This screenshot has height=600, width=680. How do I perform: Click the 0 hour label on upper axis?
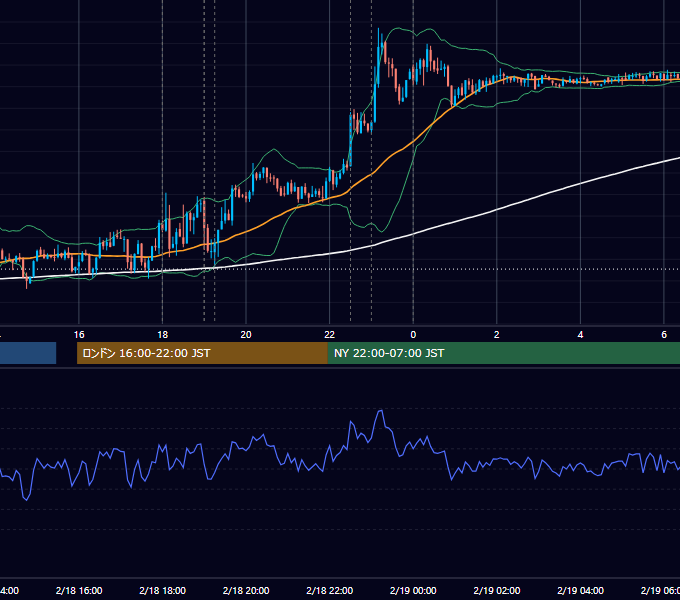point(413,335)
